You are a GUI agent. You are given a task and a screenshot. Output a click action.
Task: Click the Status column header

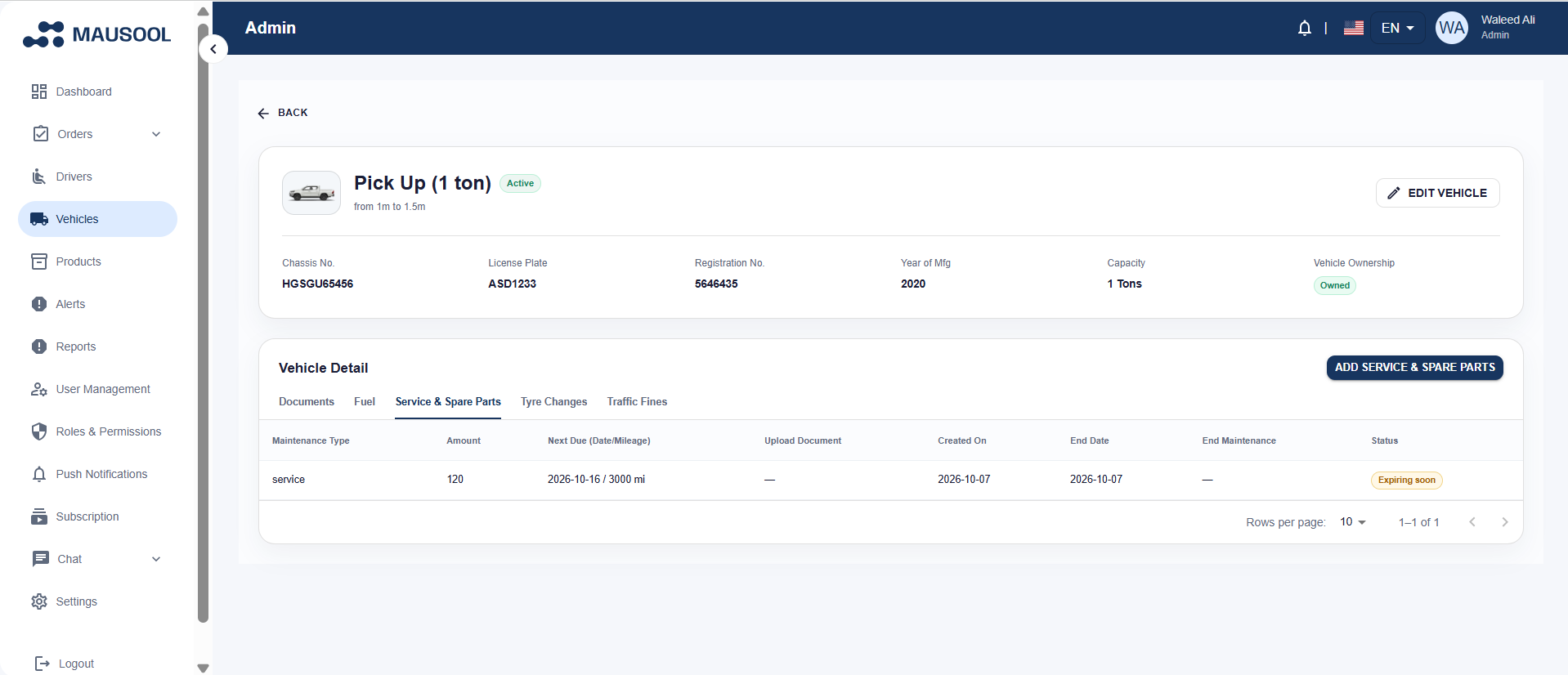point(1385,440)
